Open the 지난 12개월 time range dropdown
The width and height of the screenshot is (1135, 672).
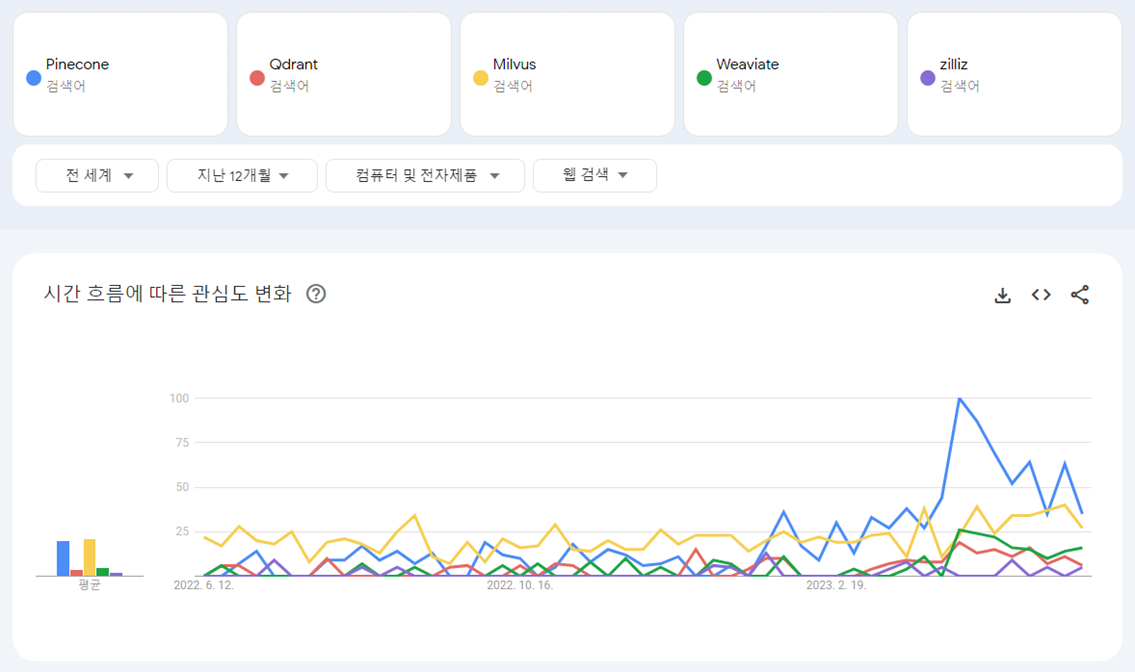242,175
